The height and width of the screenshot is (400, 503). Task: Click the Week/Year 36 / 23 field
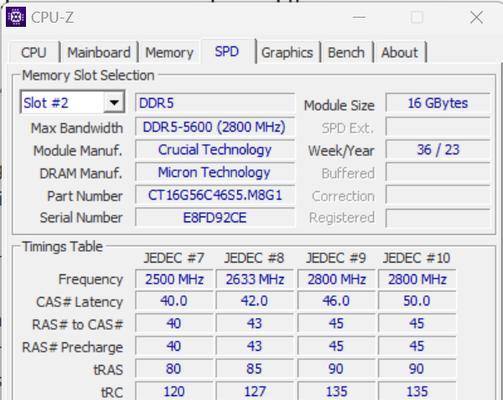point(438,149)
